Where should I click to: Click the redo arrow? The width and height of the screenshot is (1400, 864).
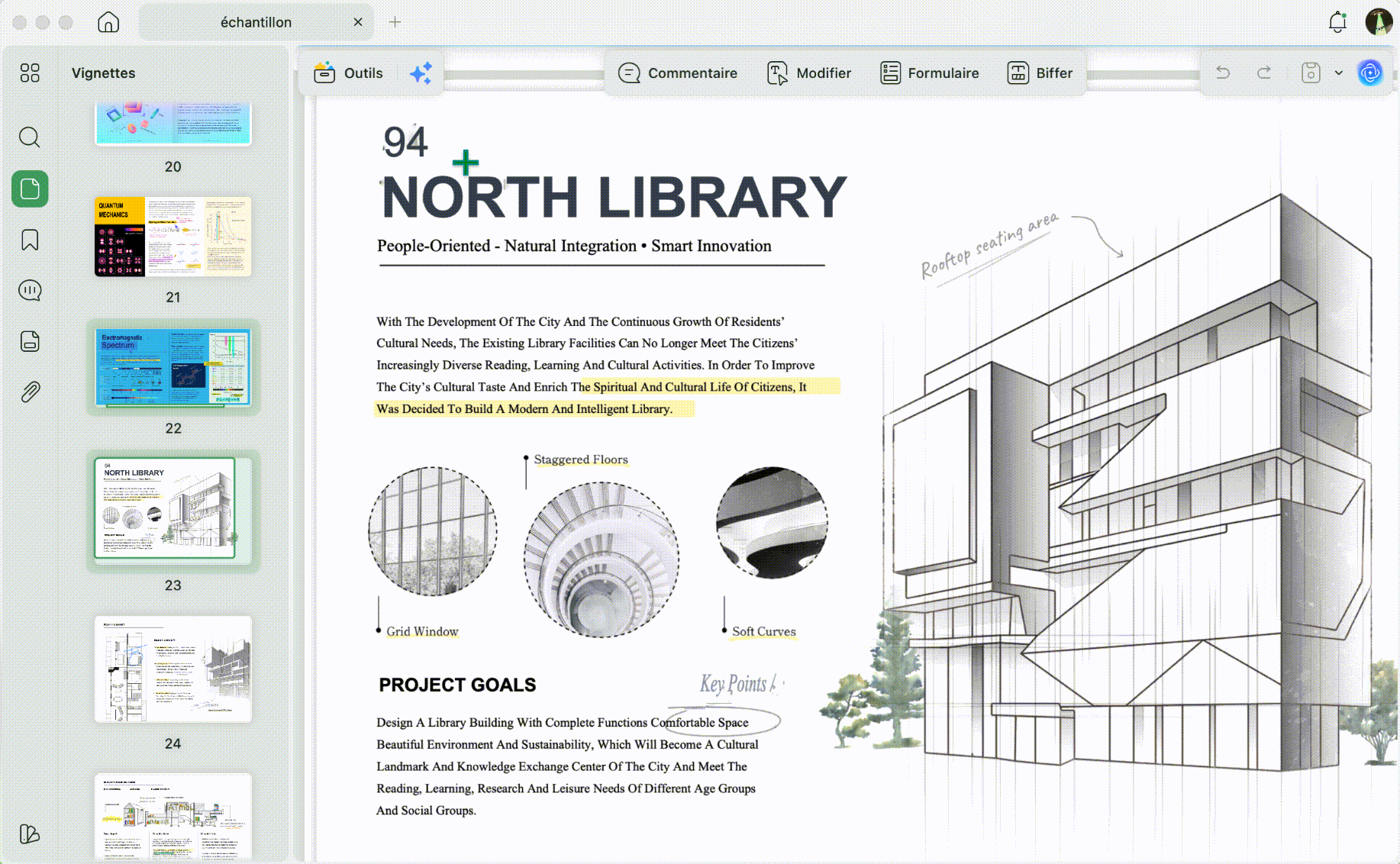click(1264, 73)
